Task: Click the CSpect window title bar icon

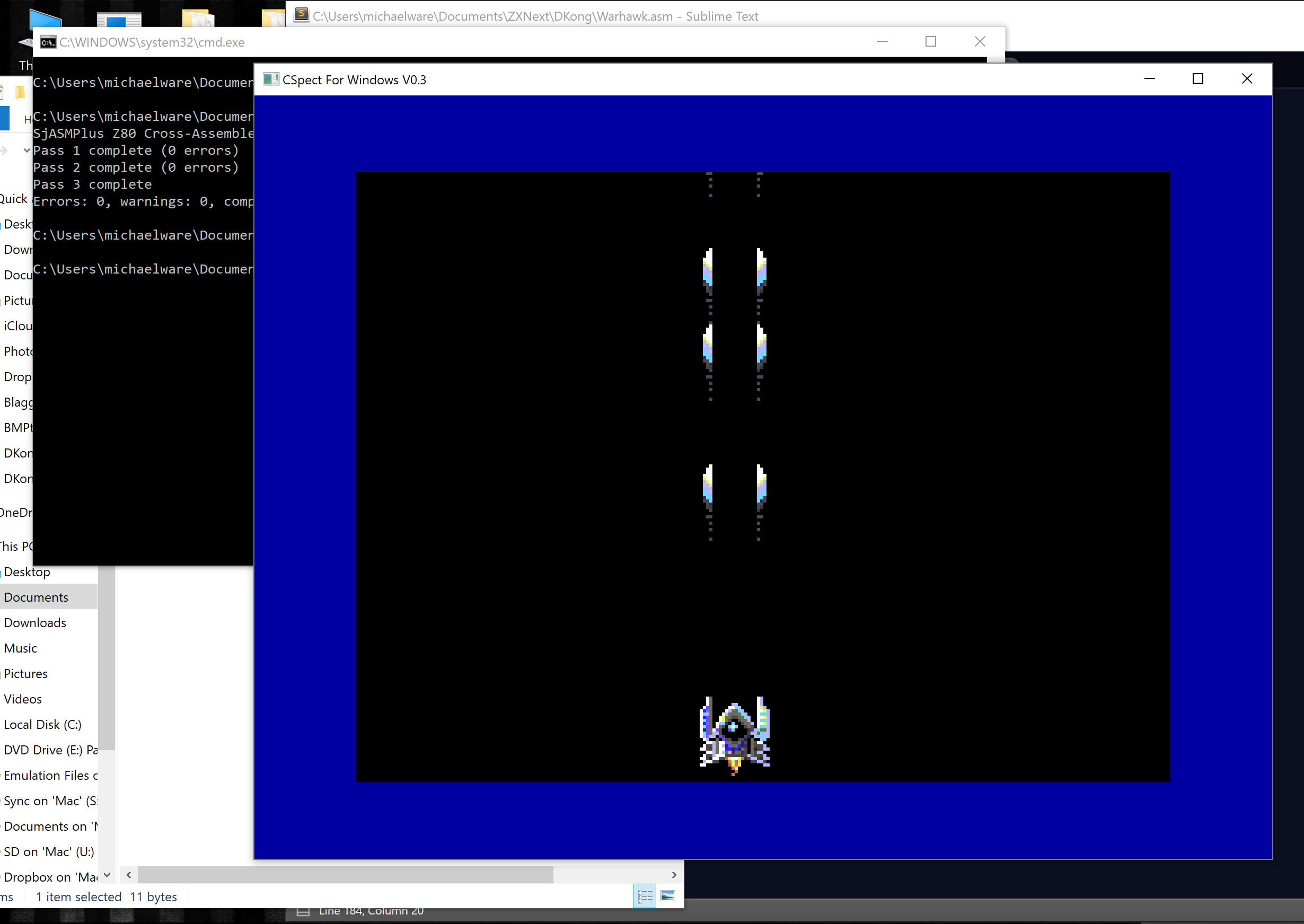Action: point(270,80)
